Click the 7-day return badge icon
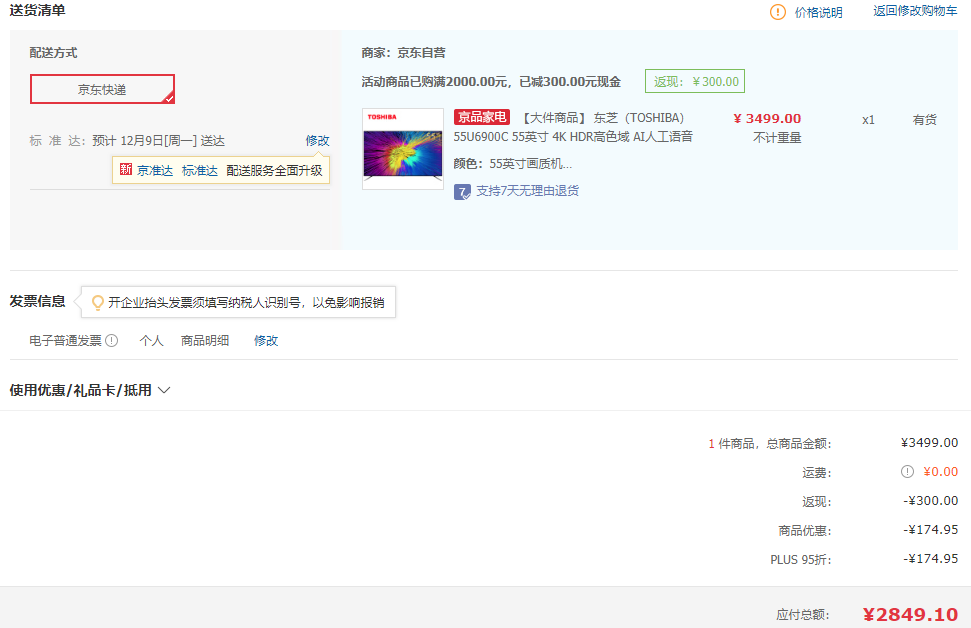Viewport: 971px width, 628px height. [x=462, y=191]
